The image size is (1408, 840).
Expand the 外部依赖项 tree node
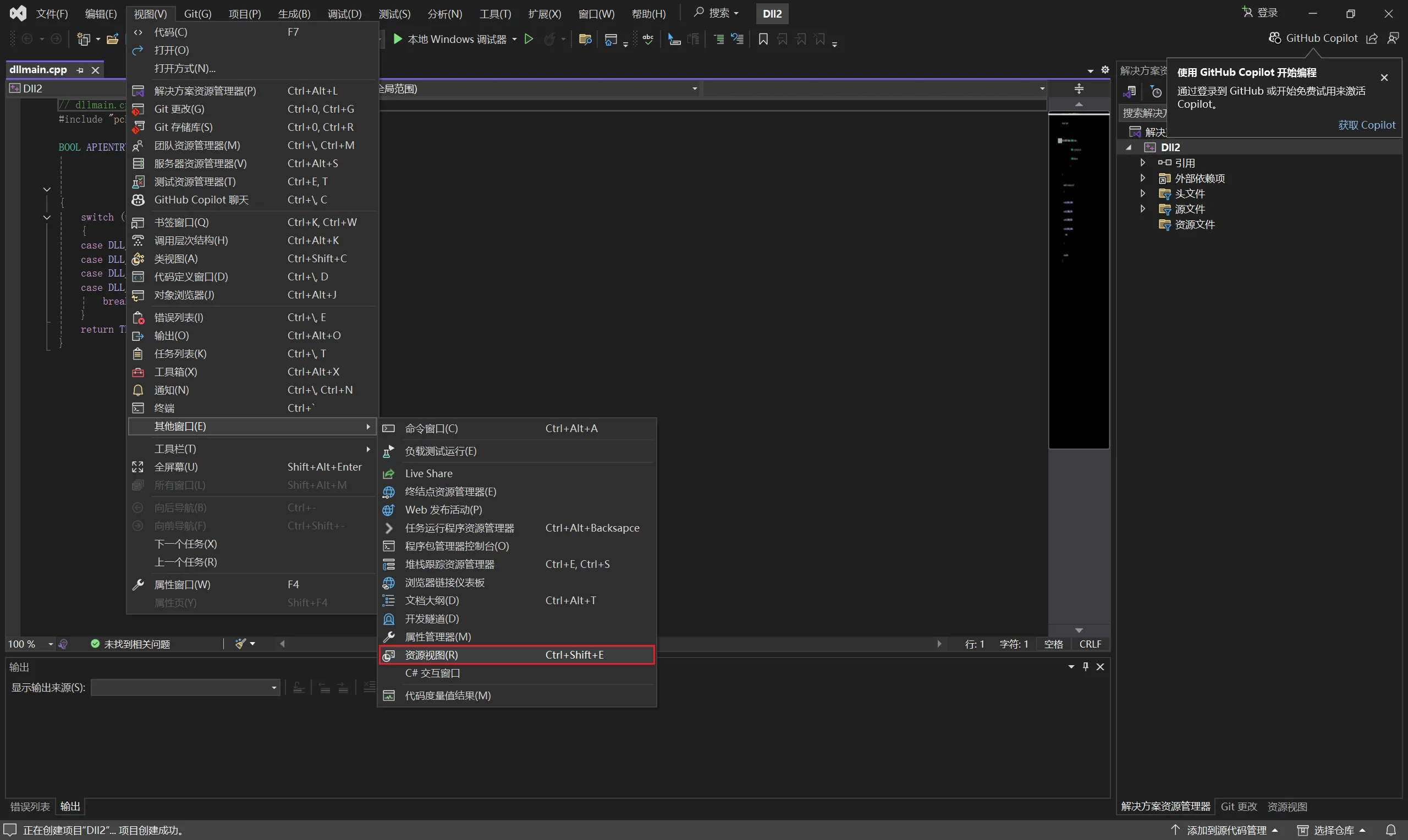coord(1142,178)
